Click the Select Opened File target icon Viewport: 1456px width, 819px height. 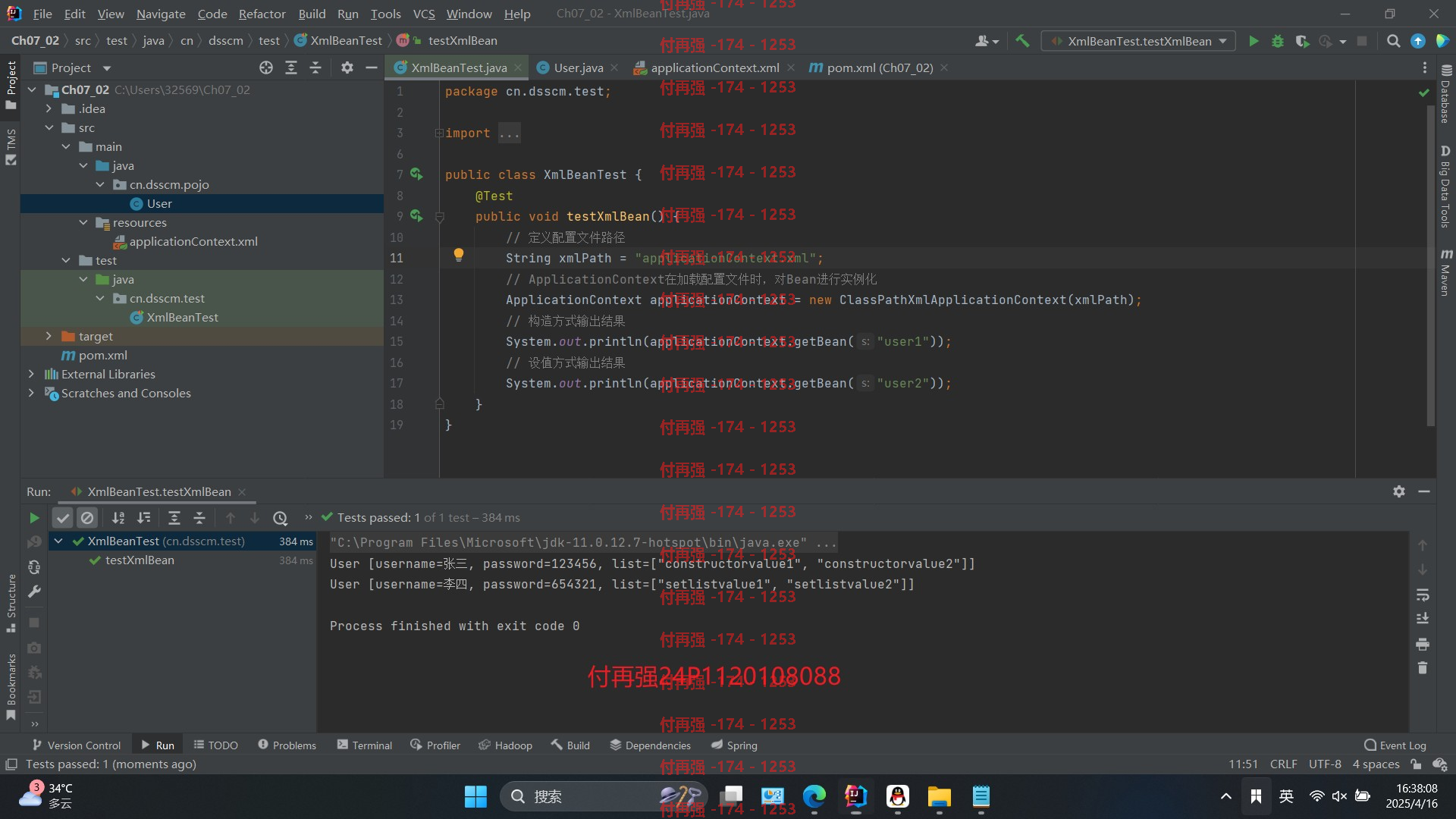pyautogui.click(x=266, y=67)
